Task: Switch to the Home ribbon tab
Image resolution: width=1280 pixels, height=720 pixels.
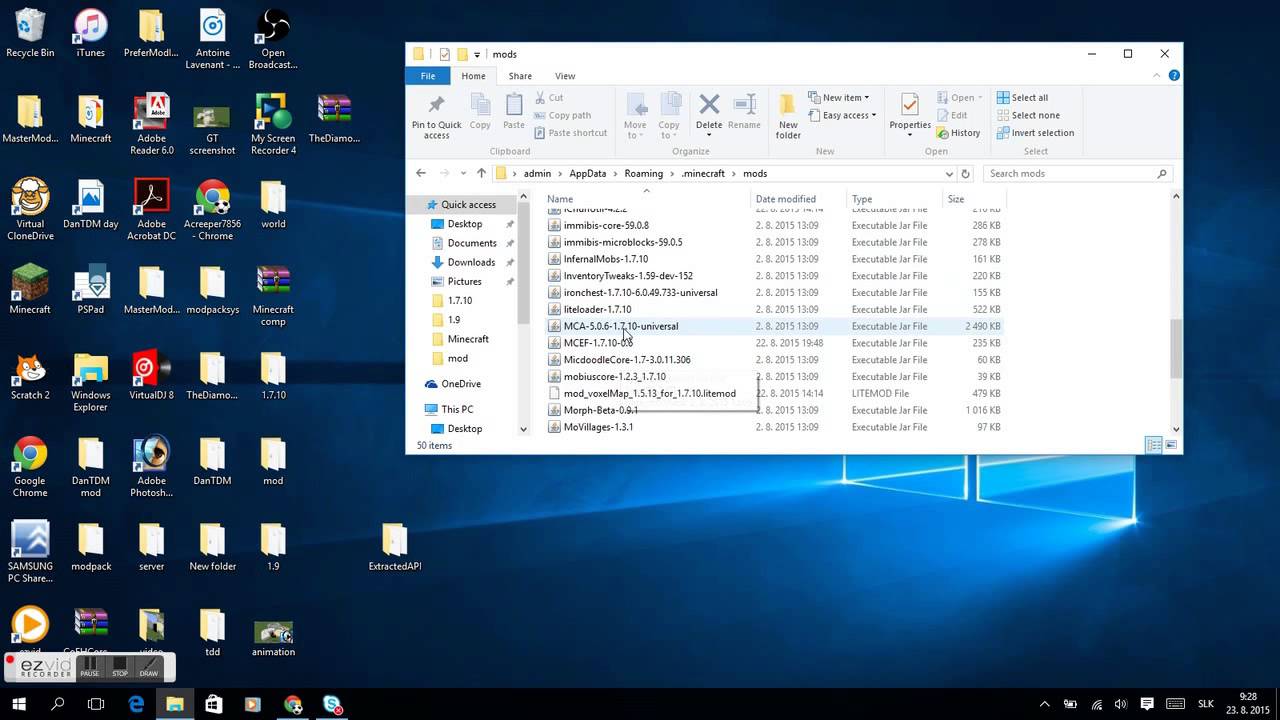Action: (x=473, y=76)
